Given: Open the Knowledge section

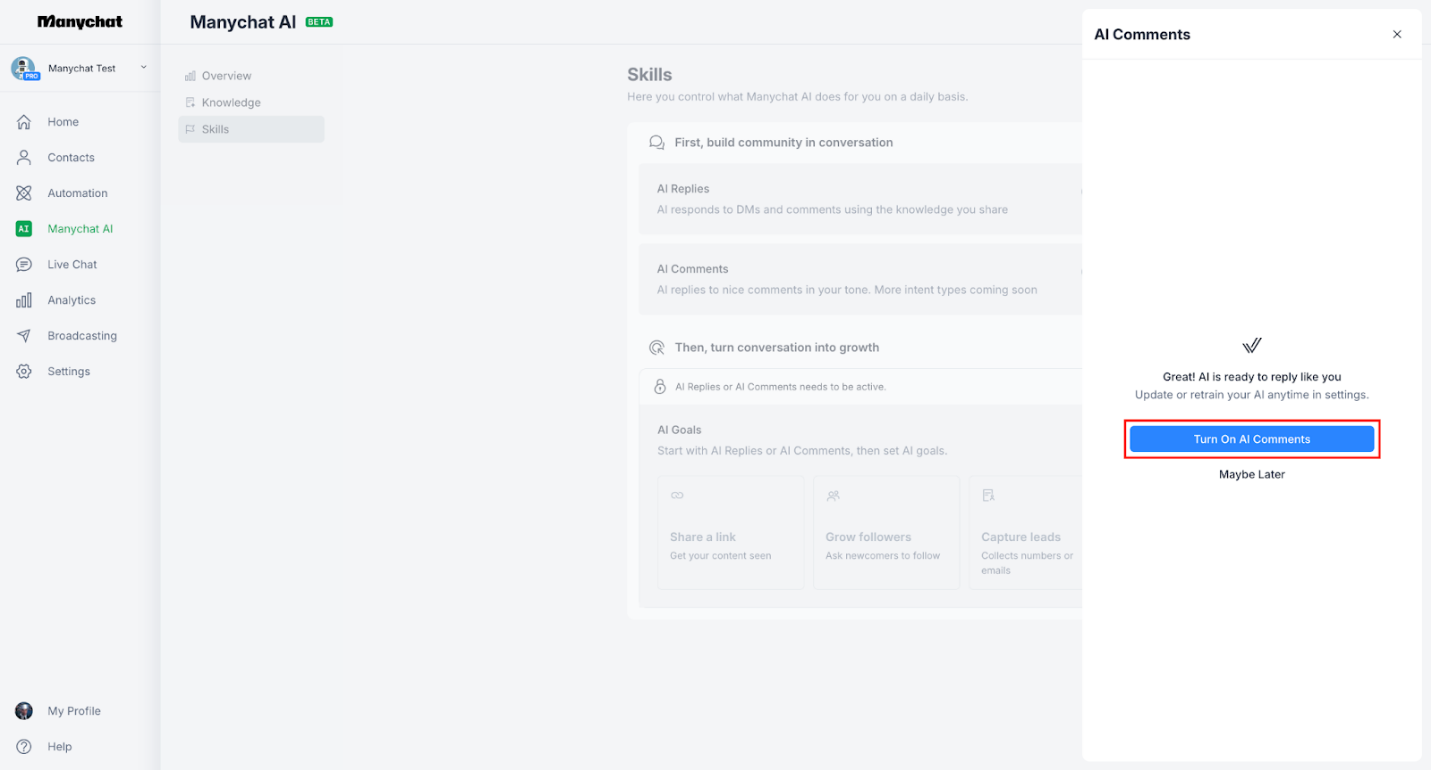Looking at the screenshot, I should point(232,102).
